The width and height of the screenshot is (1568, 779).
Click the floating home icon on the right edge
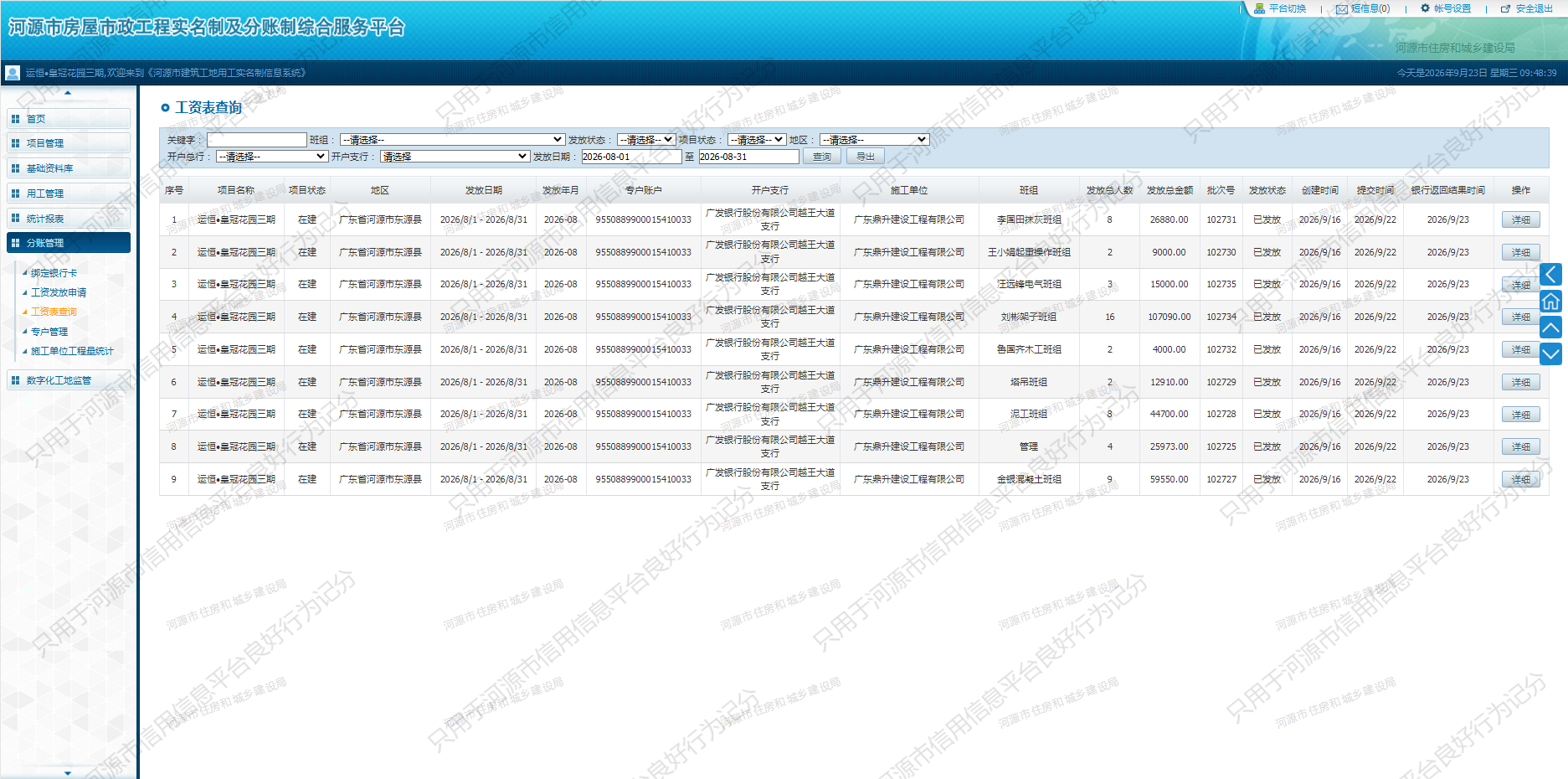(x=1551, y=301)
